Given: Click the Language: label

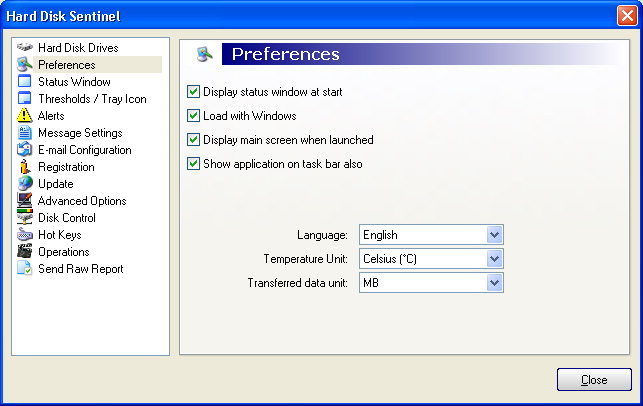Looking at the screenshot, I should [322, 235].
